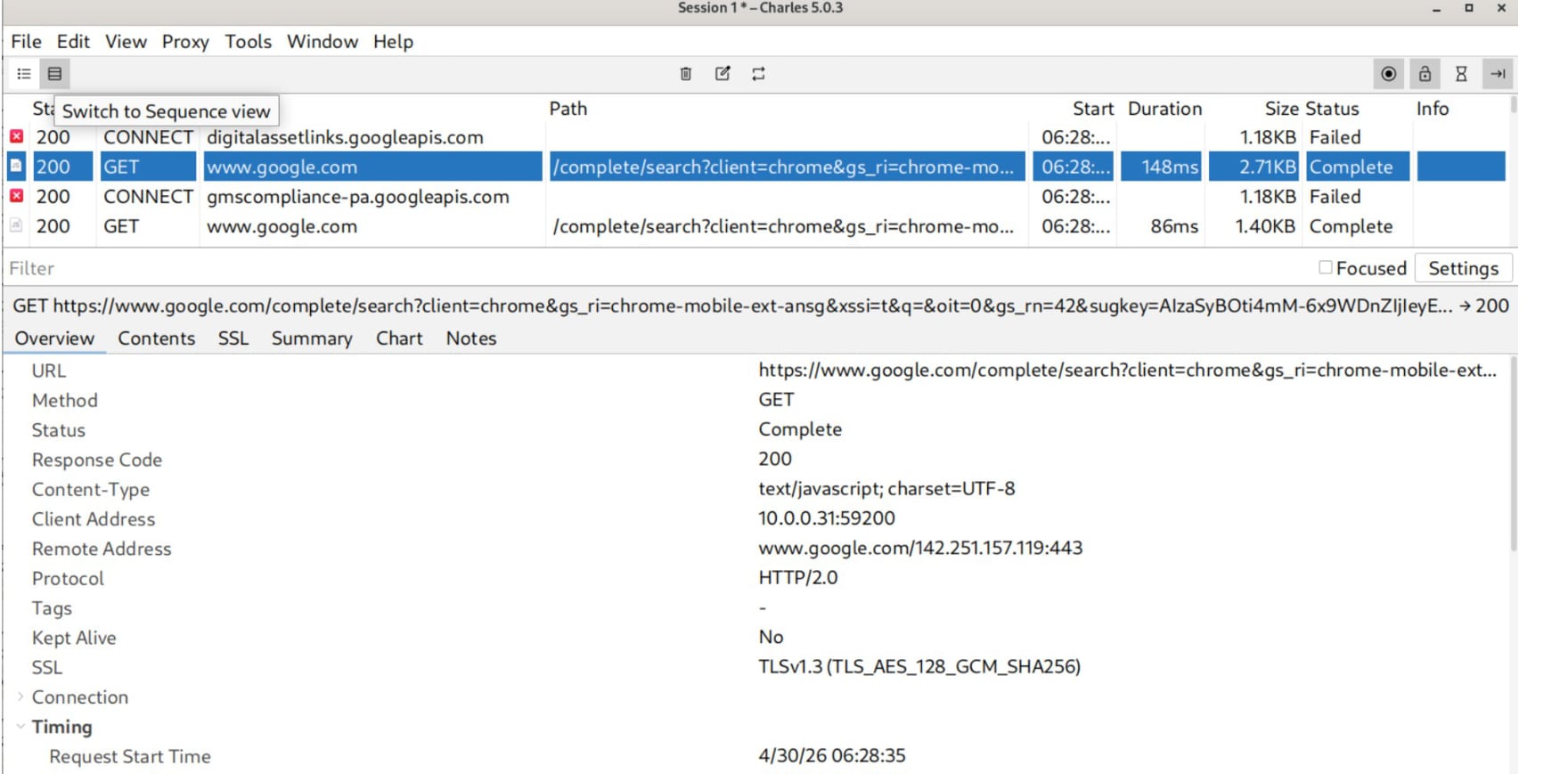Open the View menu
Image resolution: width=1568 pixels, height=774 pixels.
(x=126, y=42)
